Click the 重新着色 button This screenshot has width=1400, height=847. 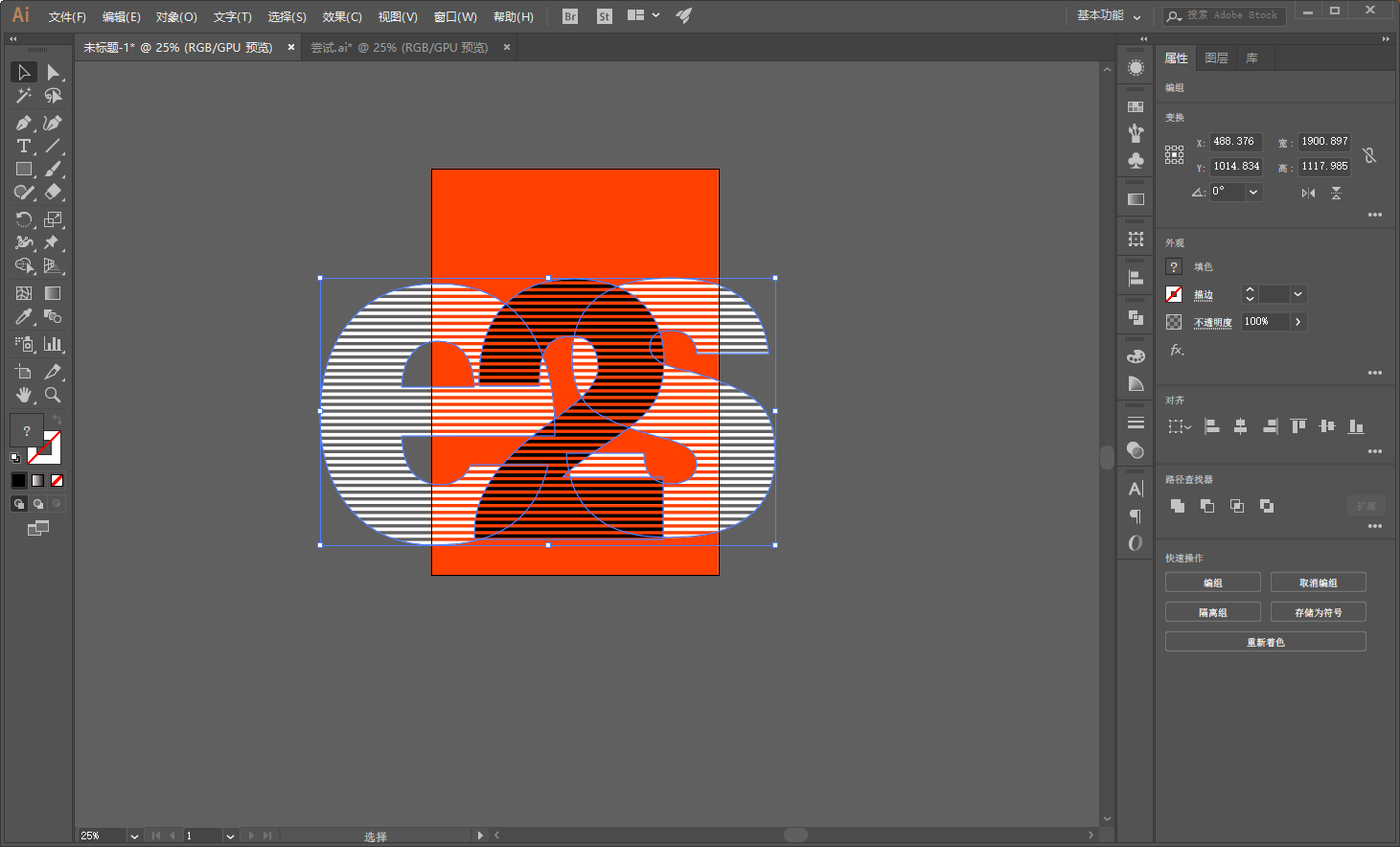(1265, 642)
